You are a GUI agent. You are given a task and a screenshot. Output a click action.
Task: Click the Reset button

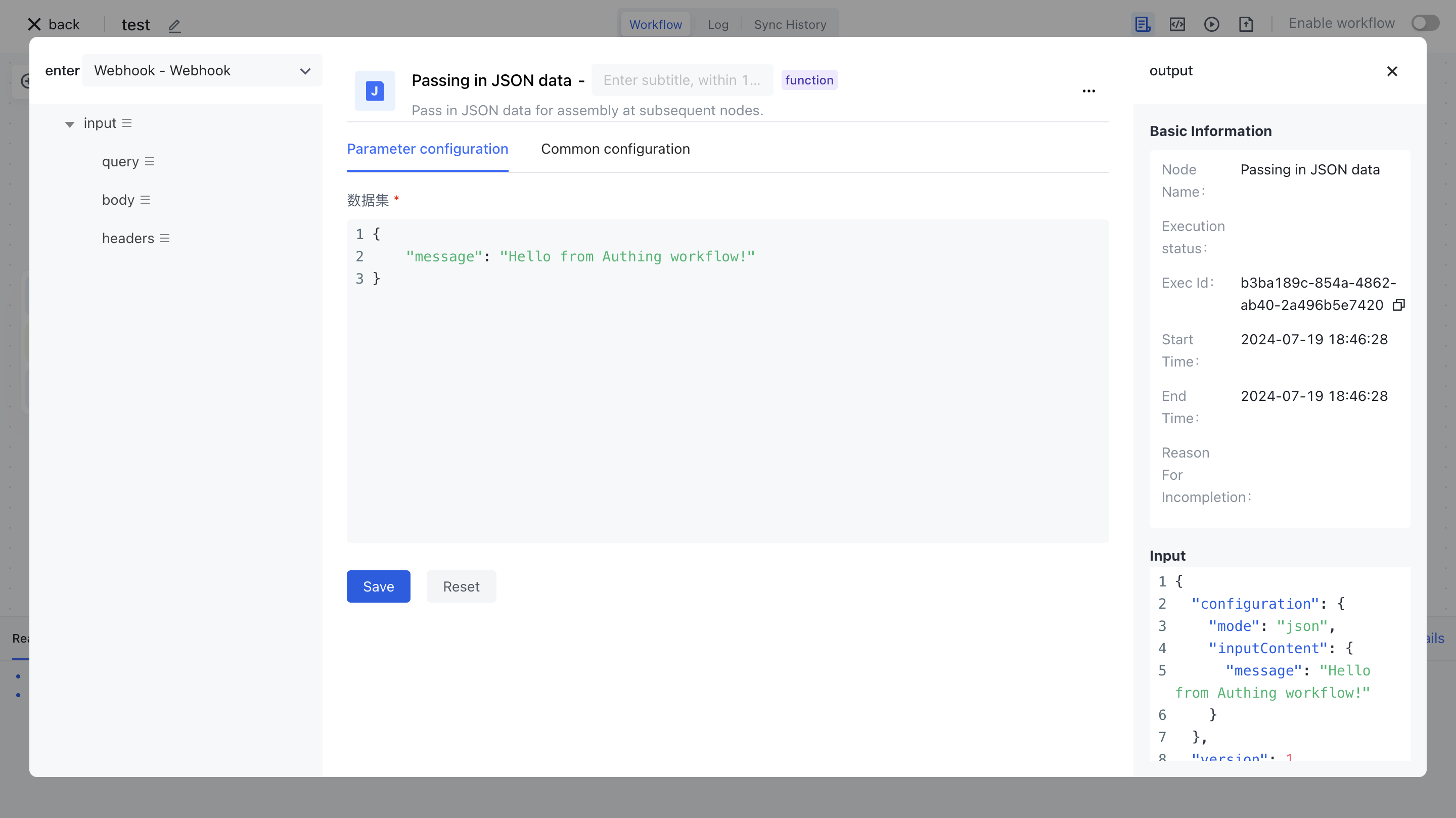click(x=461, y=586)
